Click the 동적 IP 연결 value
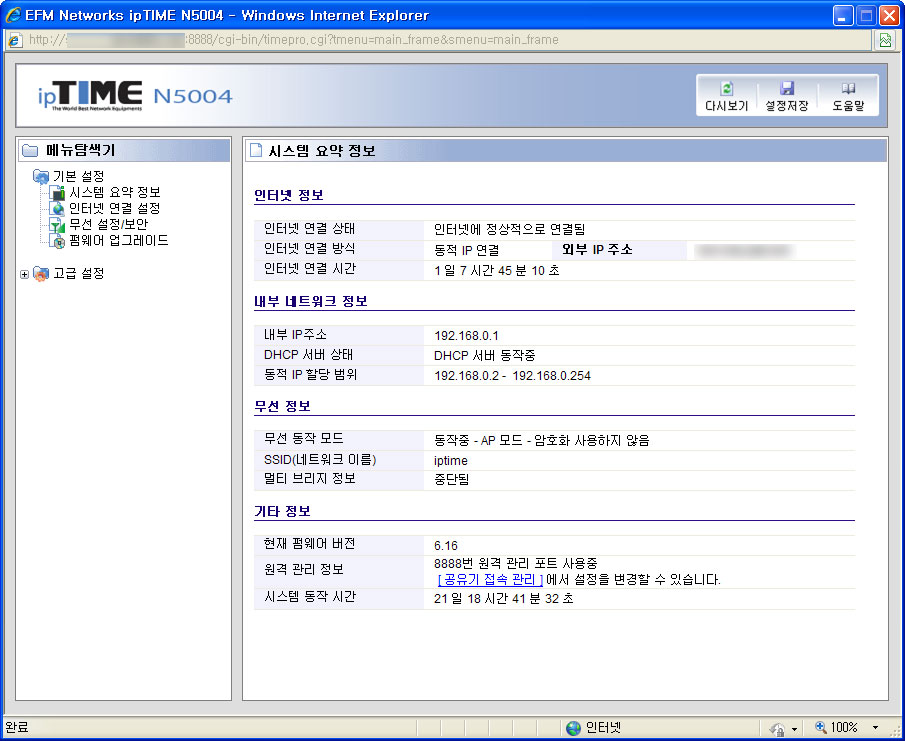Viewport: 905px width, 741px height. pyautogui.click(x=466, y=250)
